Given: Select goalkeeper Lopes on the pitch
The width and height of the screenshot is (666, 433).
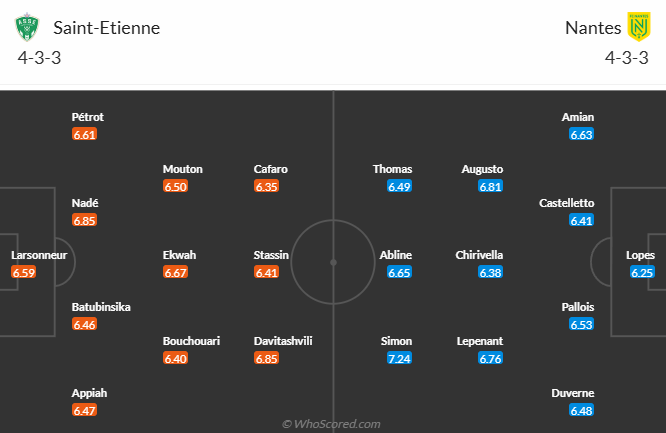Looking at the screenshot, I should (x=640, y=255).
